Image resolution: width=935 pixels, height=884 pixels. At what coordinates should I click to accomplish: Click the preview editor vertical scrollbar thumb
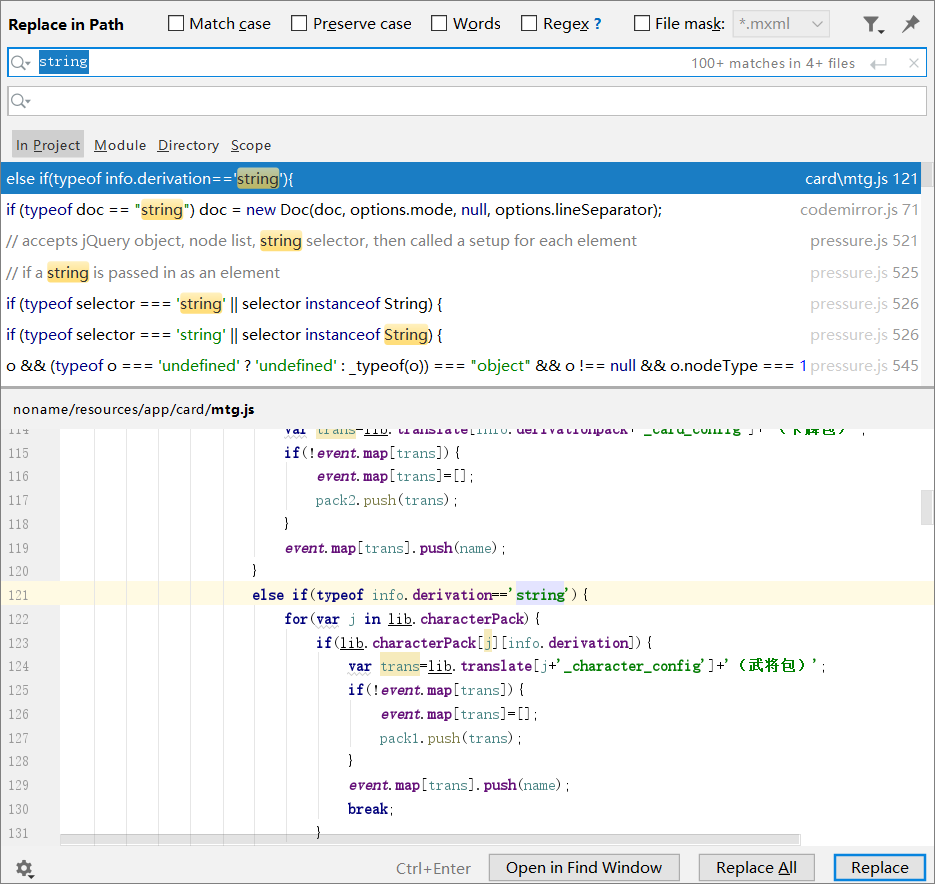(927, 507)
